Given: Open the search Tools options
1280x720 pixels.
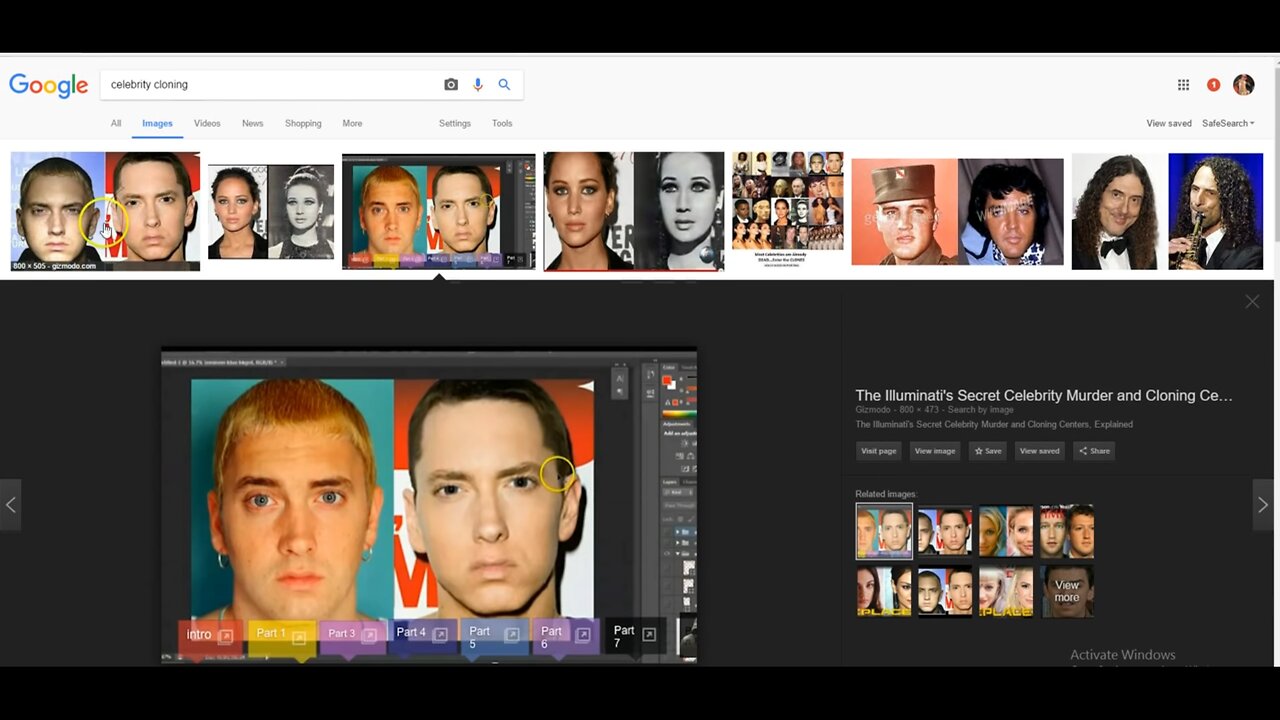Looking at the screenshot, I should tap(502, 123).
